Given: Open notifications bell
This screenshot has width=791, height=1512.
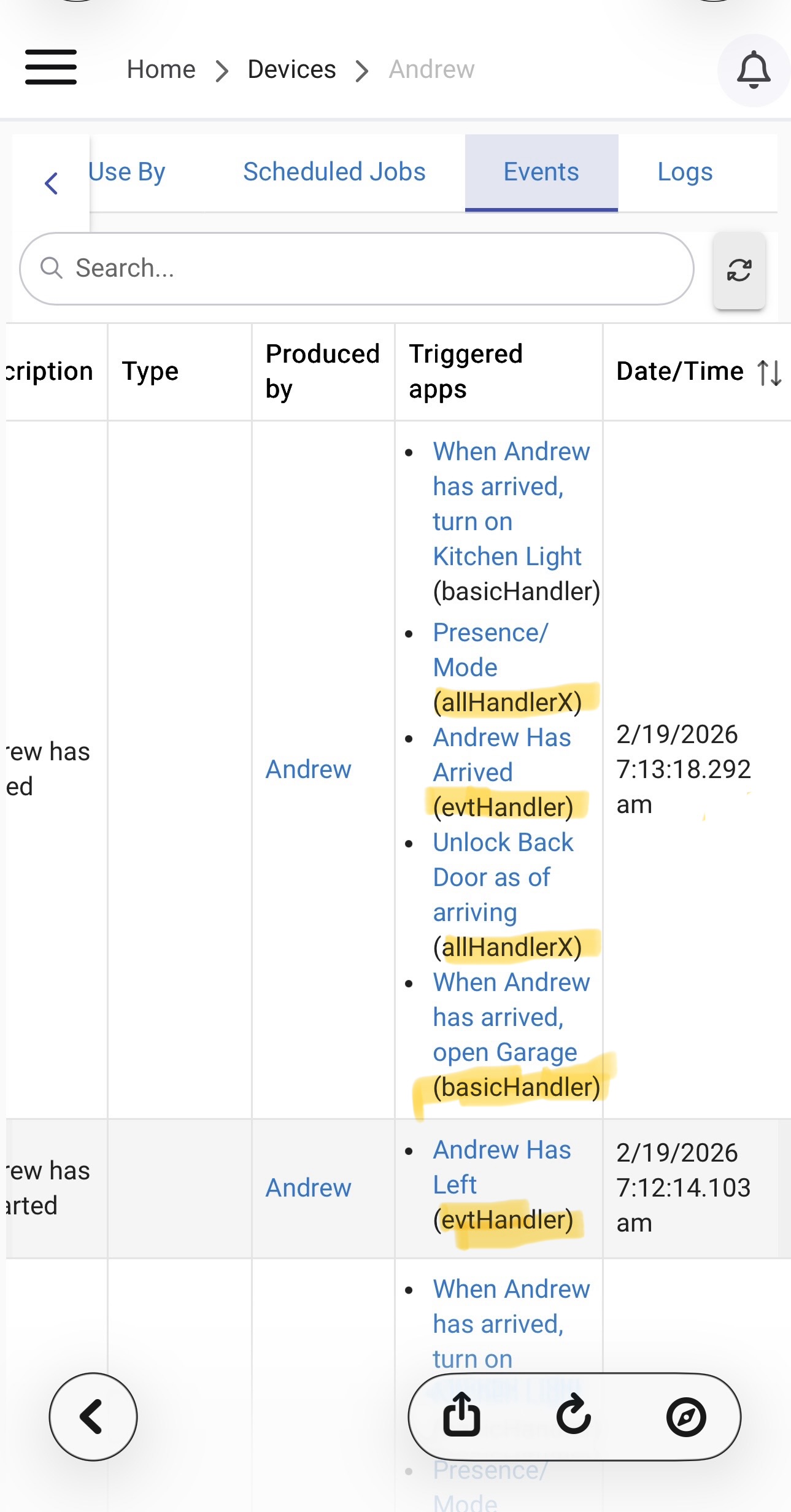Looking at the screenshot, I should coord(753,70).
